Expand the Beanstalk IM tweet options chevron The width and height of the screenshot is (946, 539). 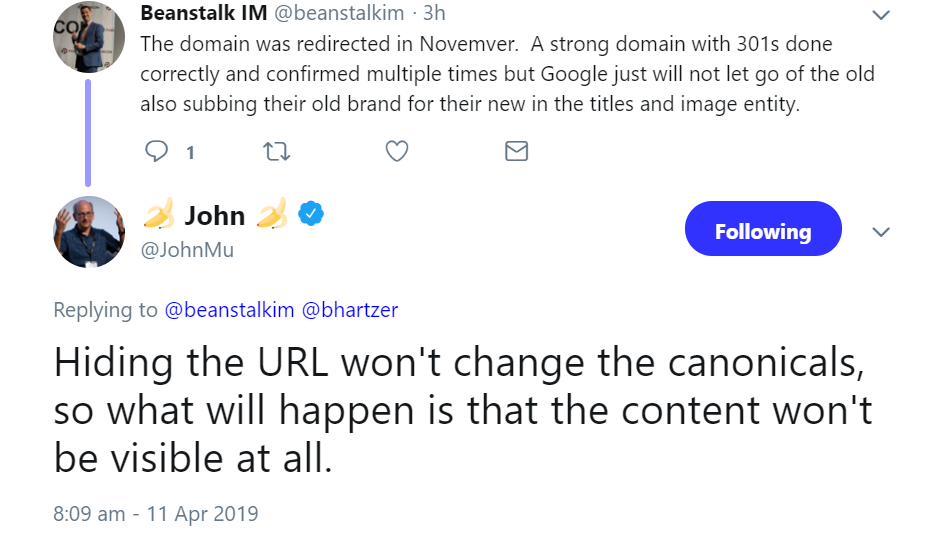[881, 15]
